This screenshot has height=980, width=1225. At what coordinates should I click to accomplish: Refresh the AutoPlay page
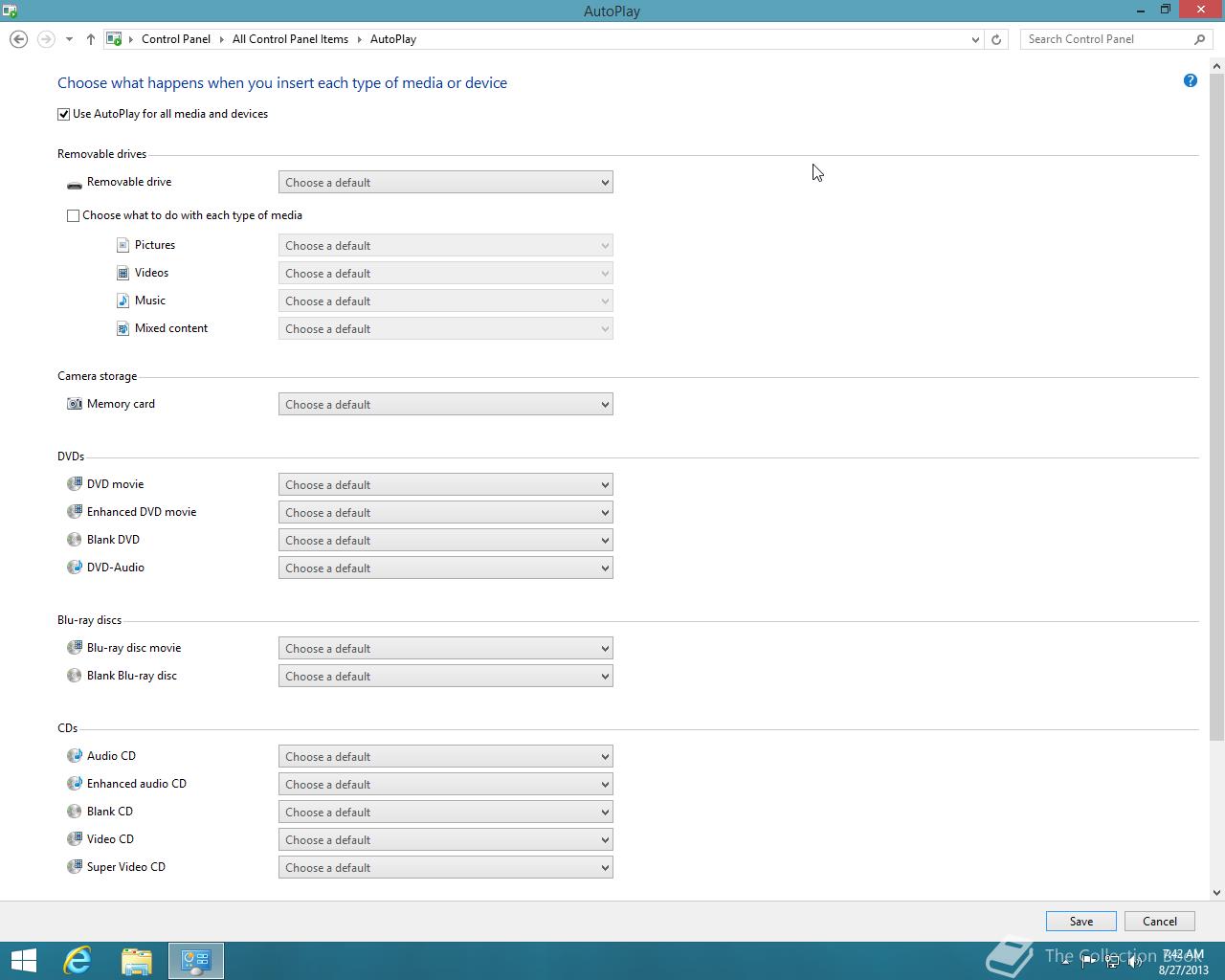996,39
